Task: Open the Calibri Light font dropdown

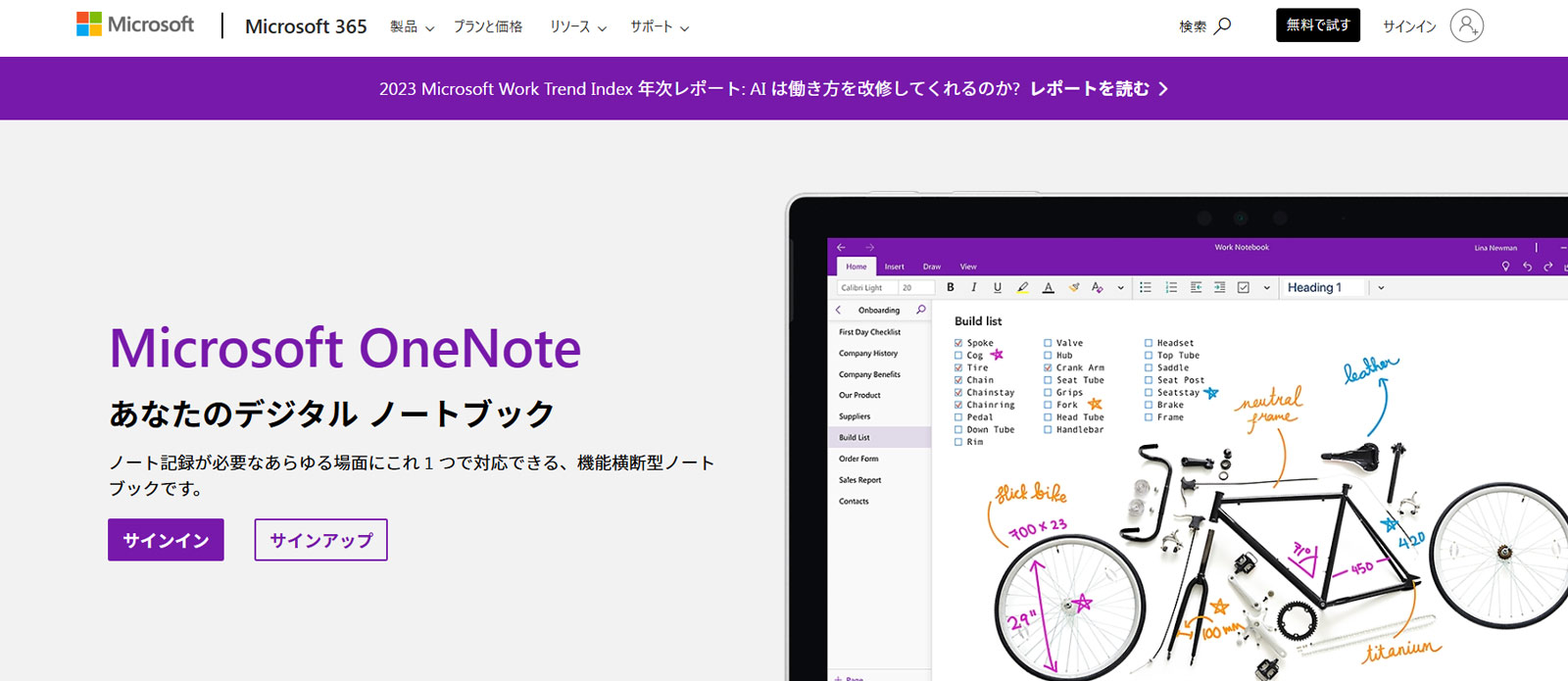Action: pyautogui.click(x=865, y=287)
